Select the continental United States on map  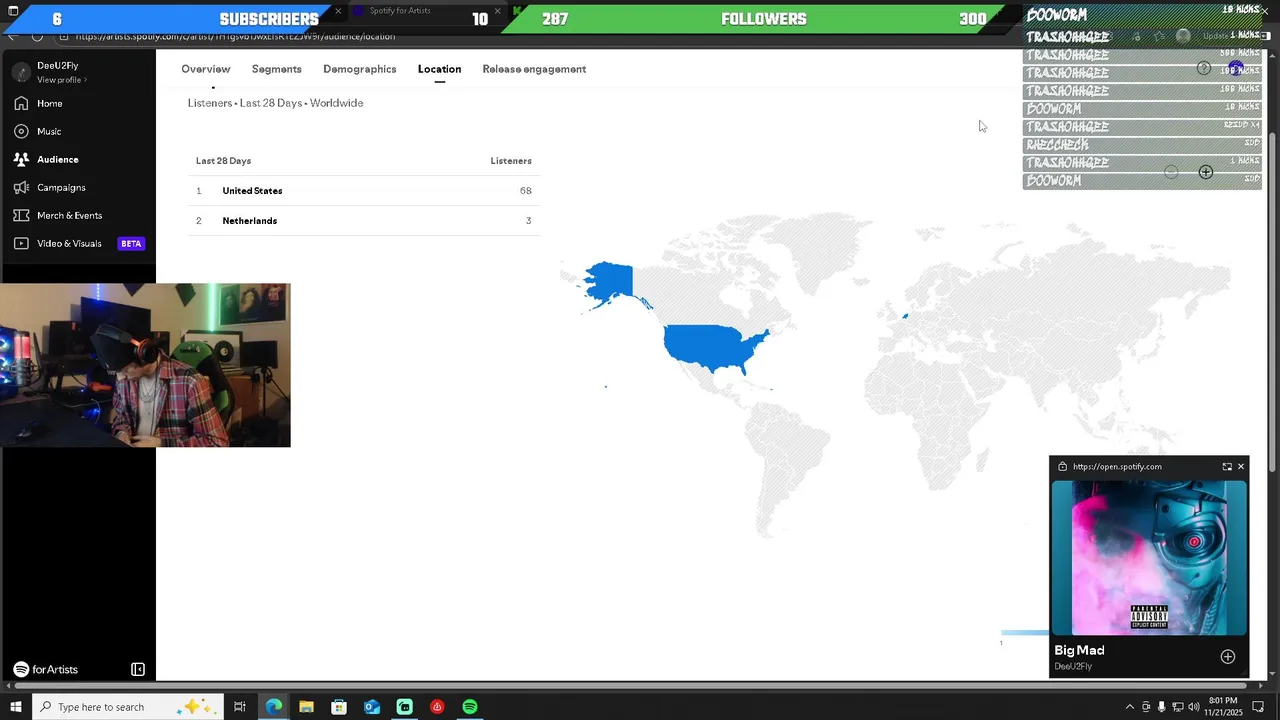point(712,346)
